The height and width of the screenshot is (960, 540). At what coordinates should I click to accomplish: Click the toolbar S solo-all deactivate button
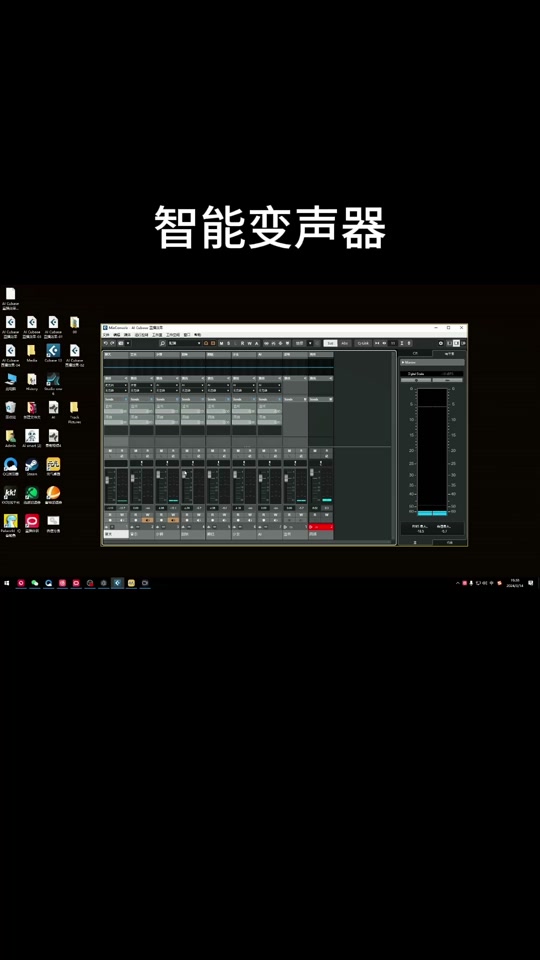(x=228, y=343)
